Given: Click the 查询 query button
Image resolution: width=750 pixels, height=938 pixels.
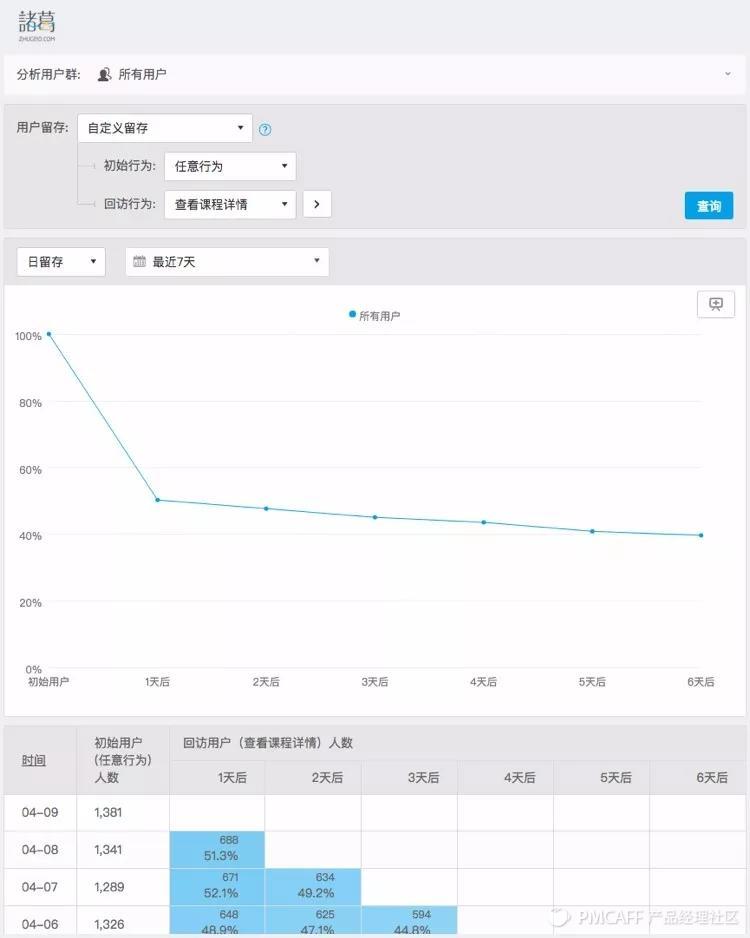Looking at the screenshot, I should (709, 206).
